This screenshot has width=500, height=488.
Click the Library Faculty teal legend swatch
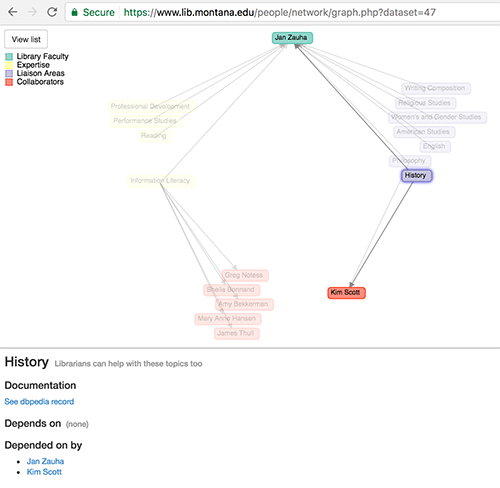pos(9,56)
